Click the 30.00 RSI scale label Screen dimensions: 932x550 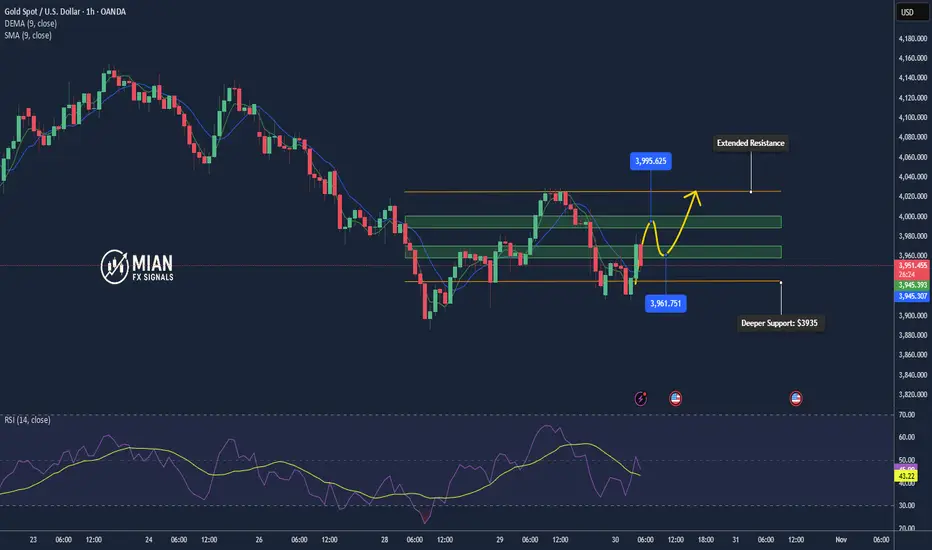(x=906, y=505)
